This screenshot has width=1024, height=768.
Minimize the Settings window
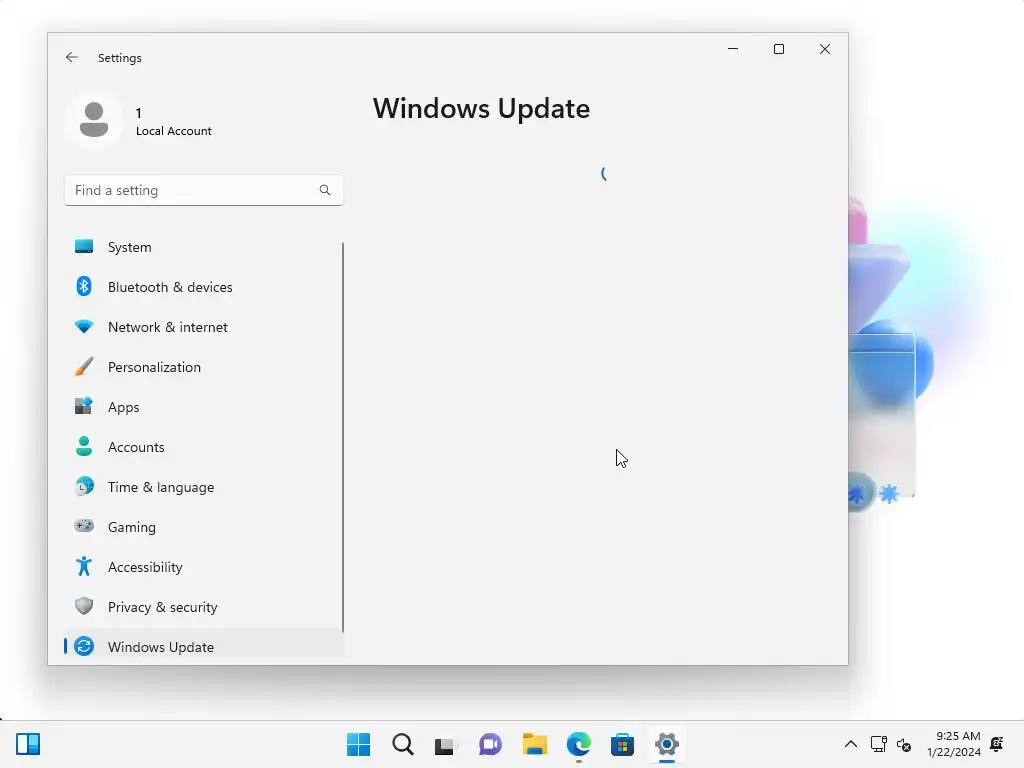click(733, 49)
